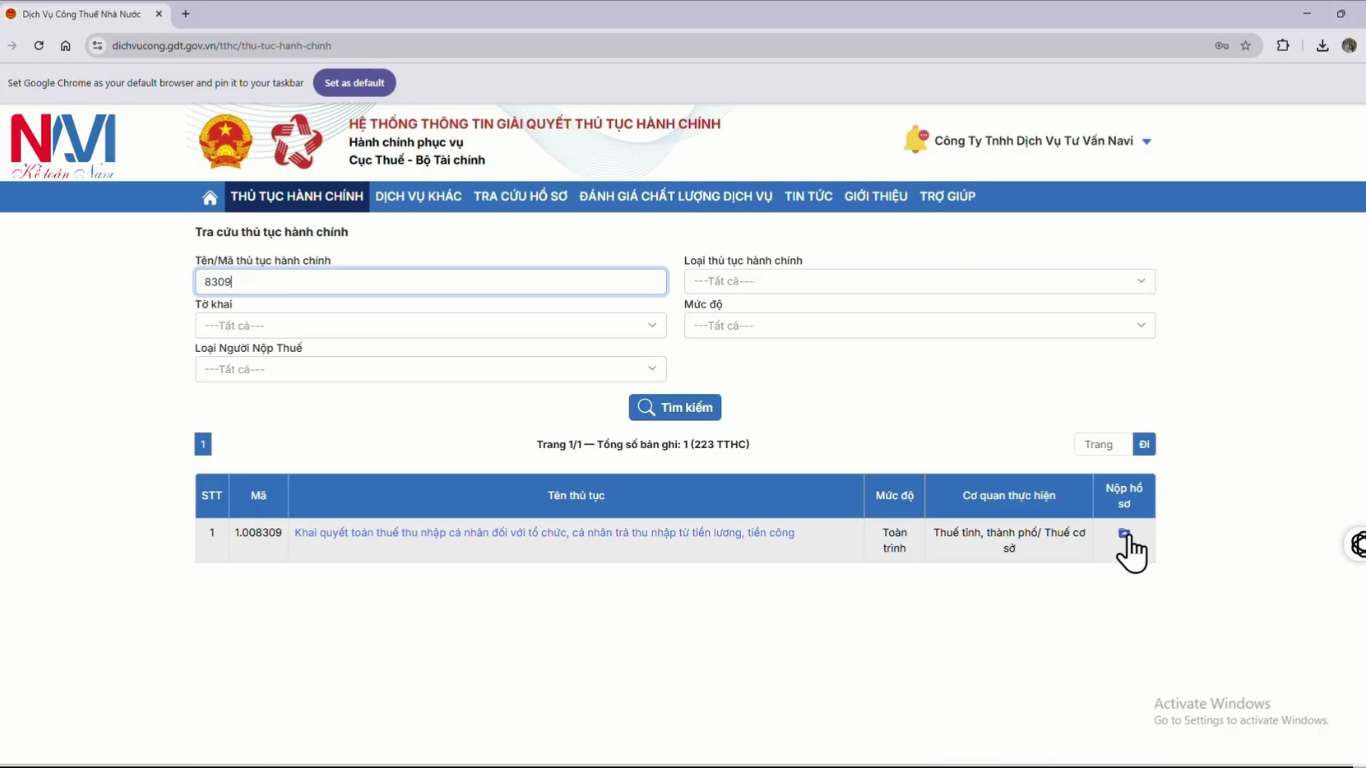The width and height of the screenshot is (1366, 768).
Task: Go to the DỊCH VỤ KHÁC menu
Action: pos(418,196)
